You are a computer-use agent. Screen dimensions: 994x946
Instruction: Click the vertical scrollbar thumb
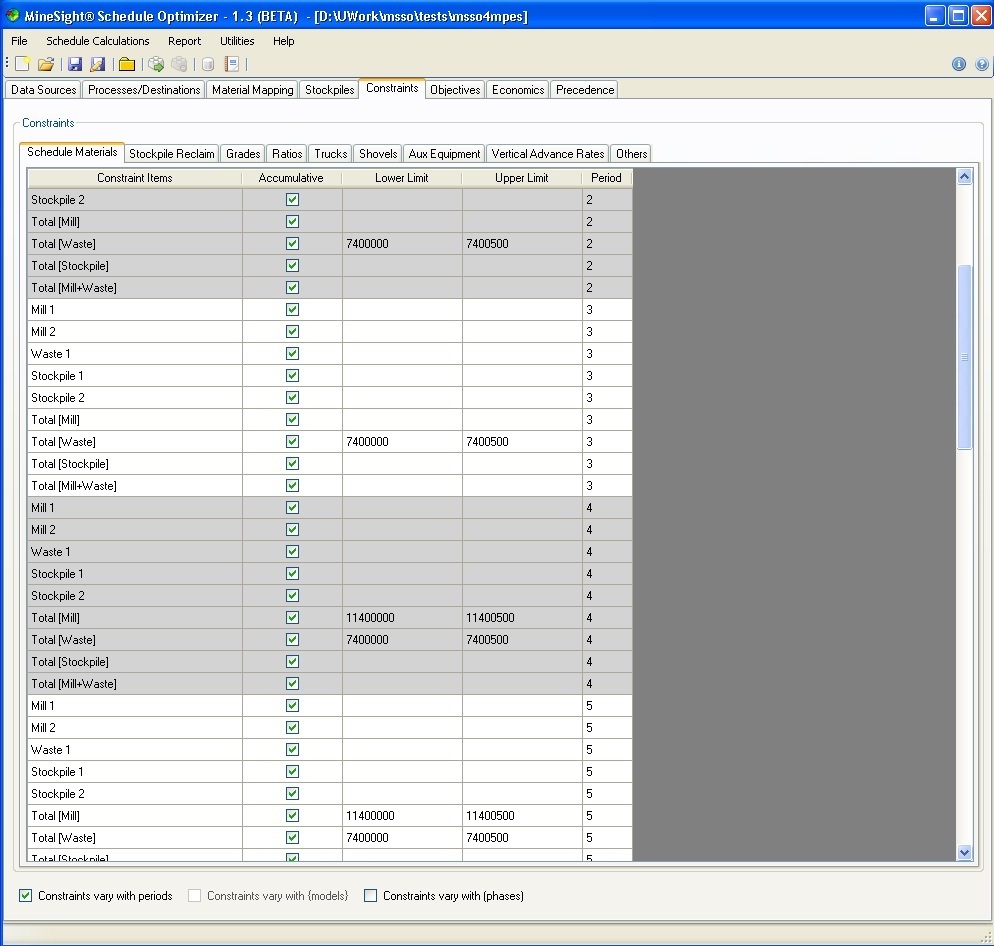coord(964,357)
